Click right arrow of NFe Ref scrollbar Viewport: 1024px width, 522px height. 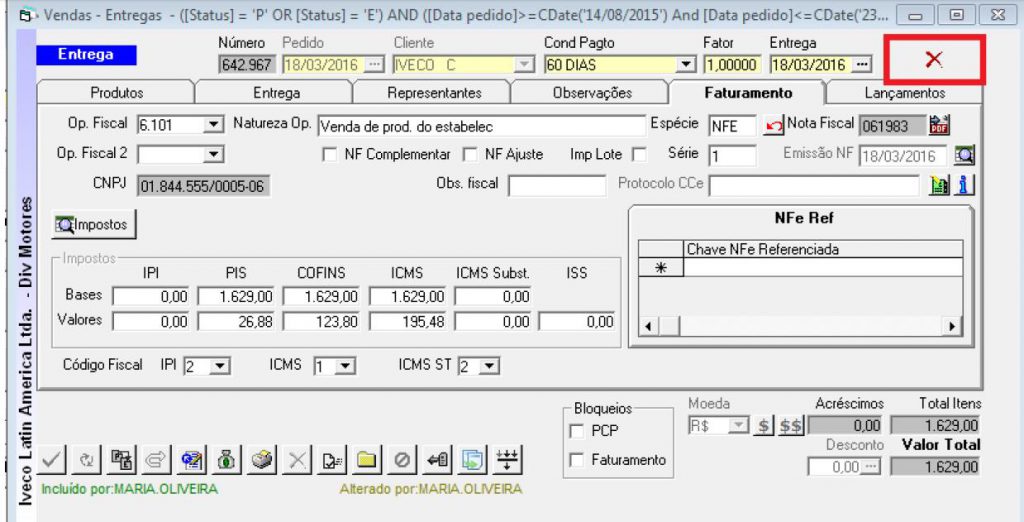click(x=953, y=326)
